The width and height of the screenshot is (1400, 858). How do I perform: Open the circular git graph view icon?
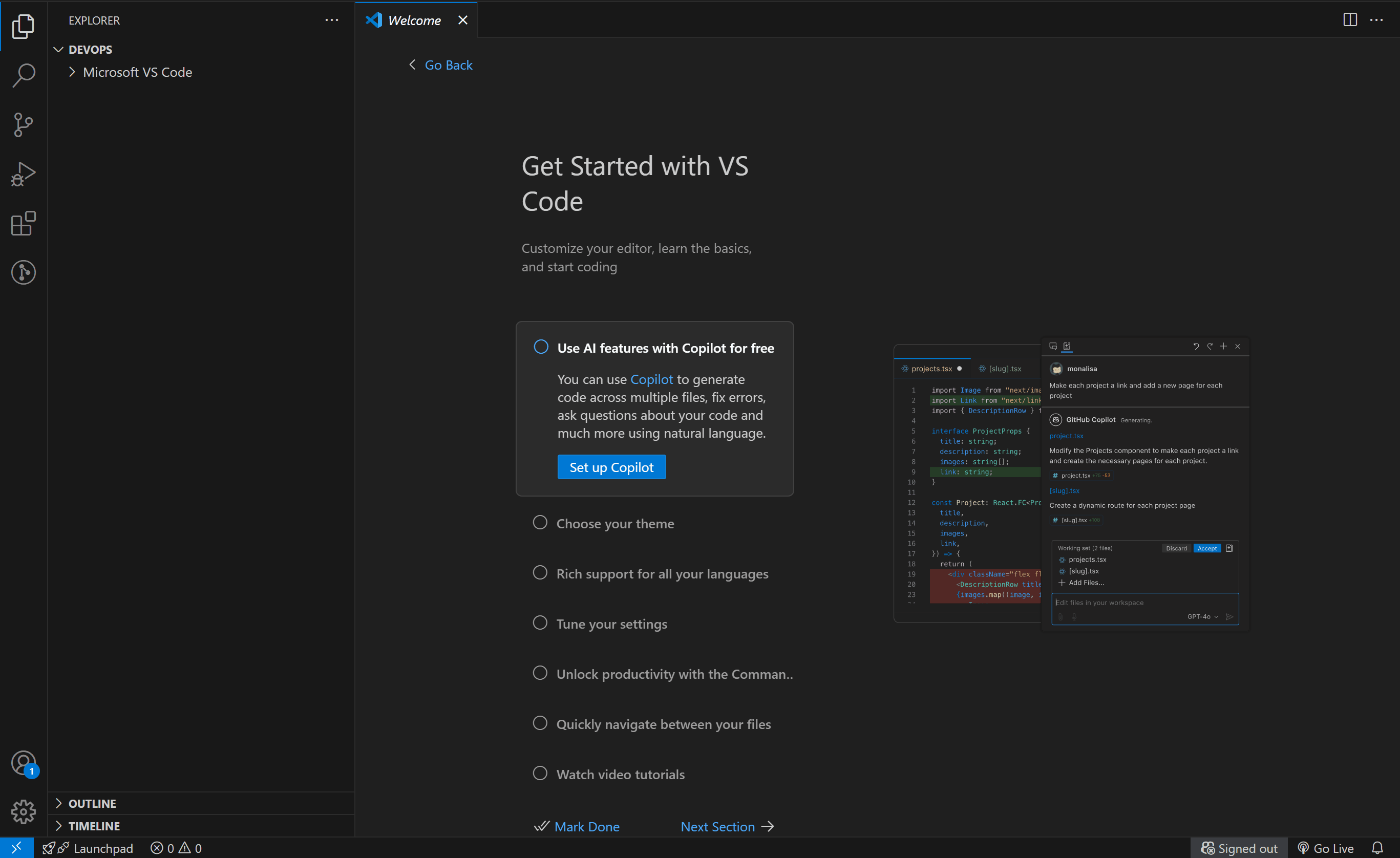point(23,273)
